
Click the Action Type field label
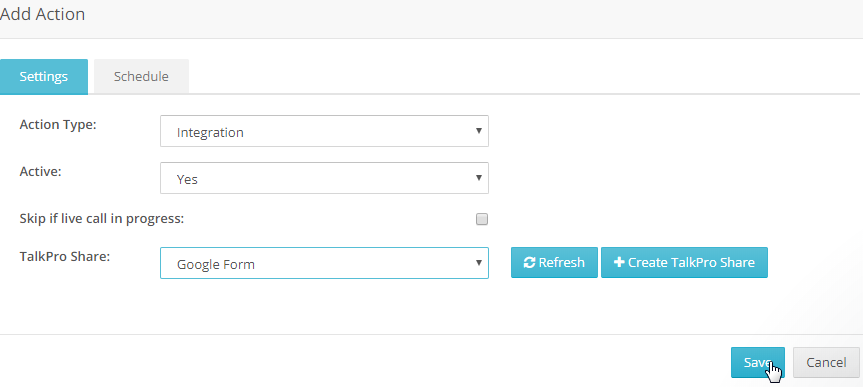click(58, 124)
